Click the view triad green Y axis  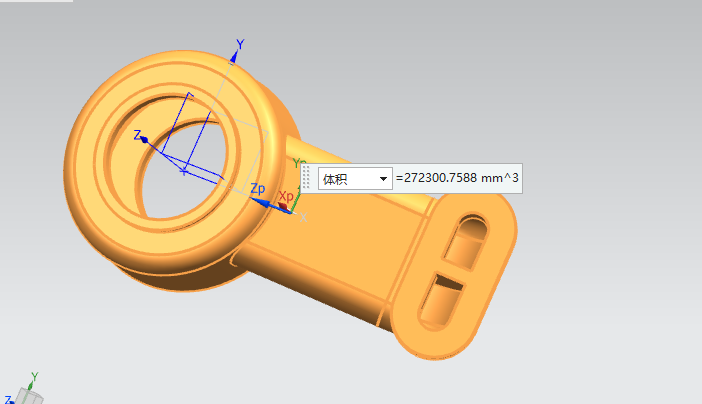click(x=33, y=378)
